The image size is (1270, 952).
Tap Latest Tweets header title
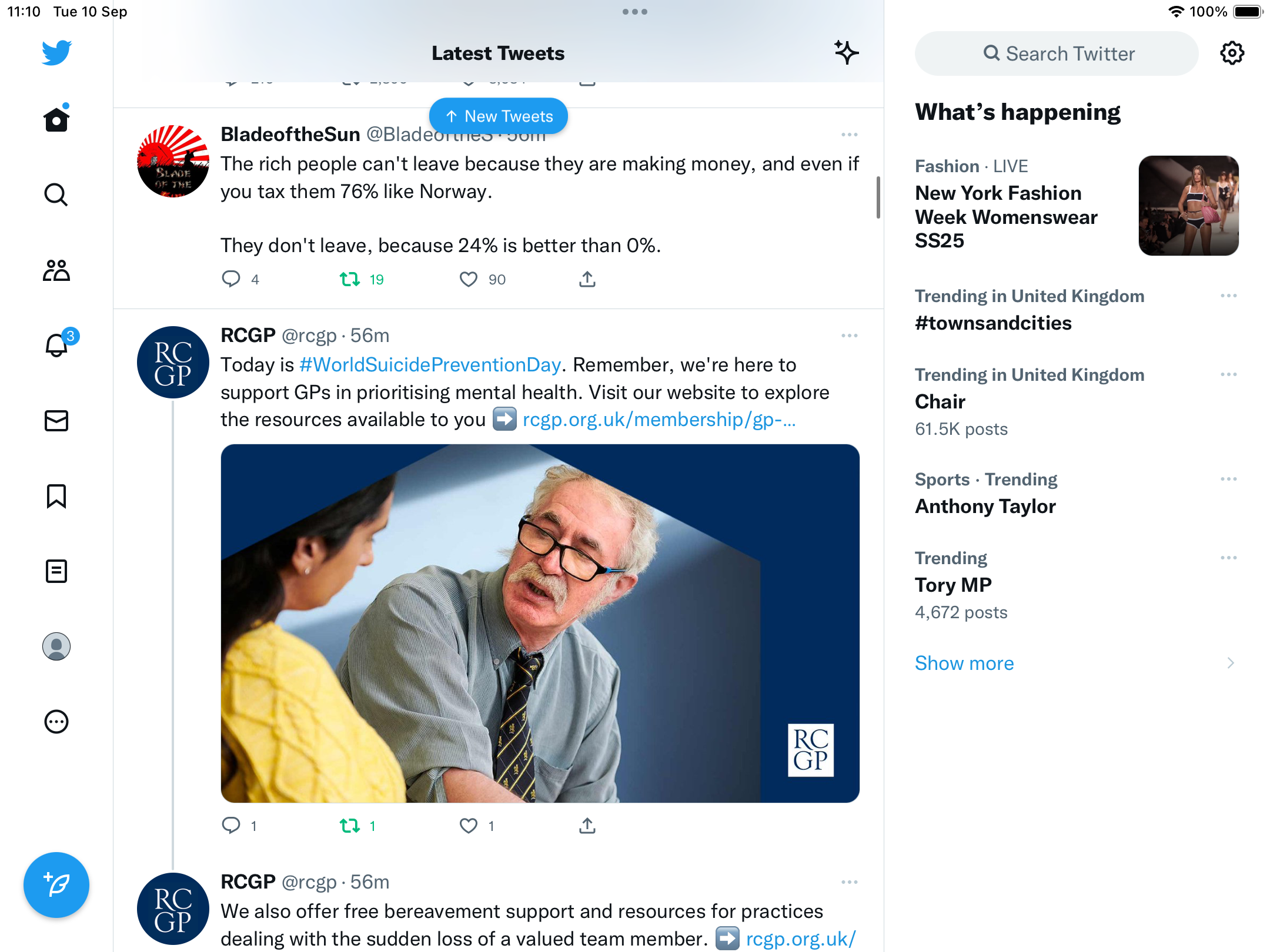[498, 53]
